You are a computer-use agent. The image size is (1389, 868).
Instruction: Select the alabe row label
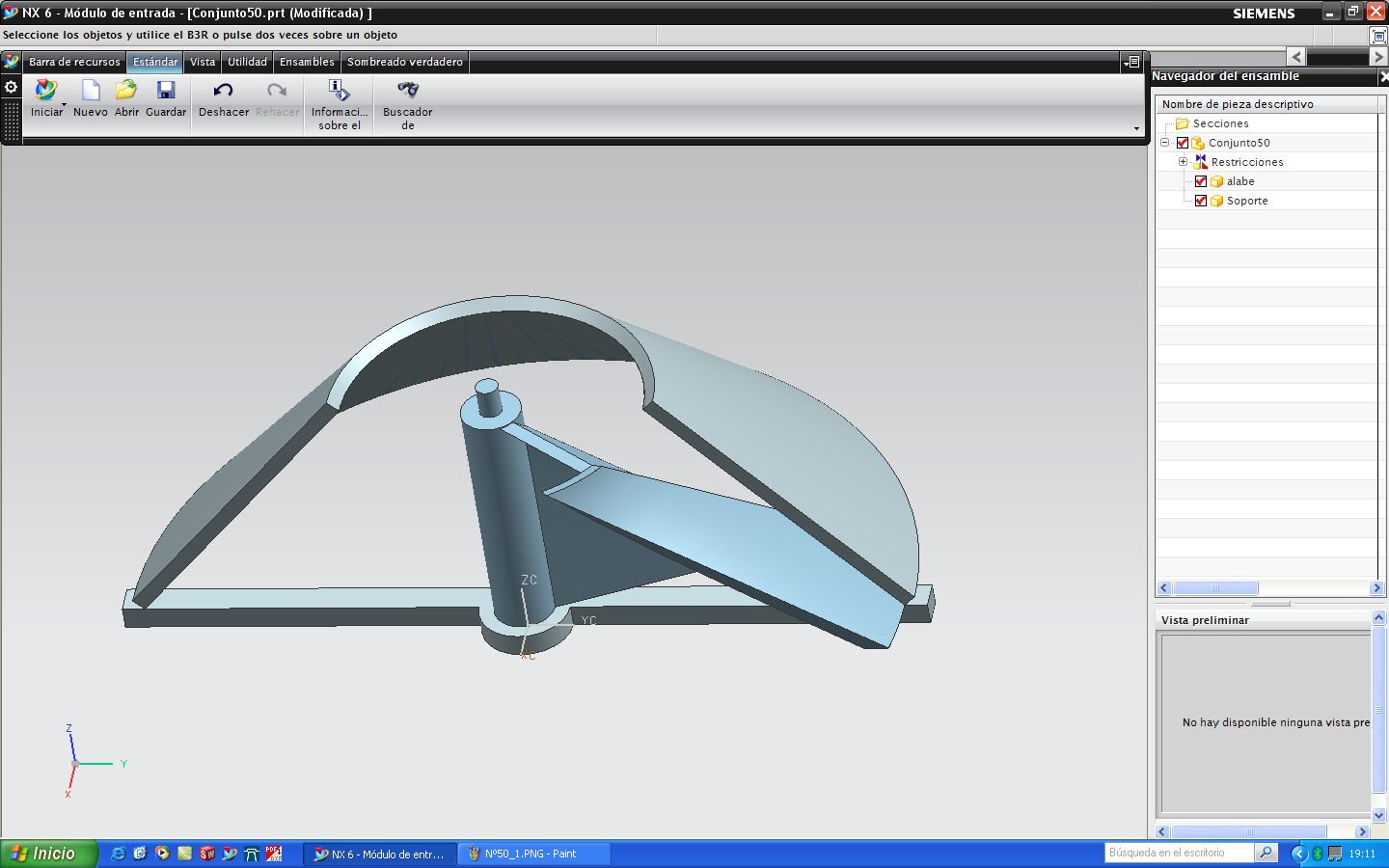tap(1240, 181)
